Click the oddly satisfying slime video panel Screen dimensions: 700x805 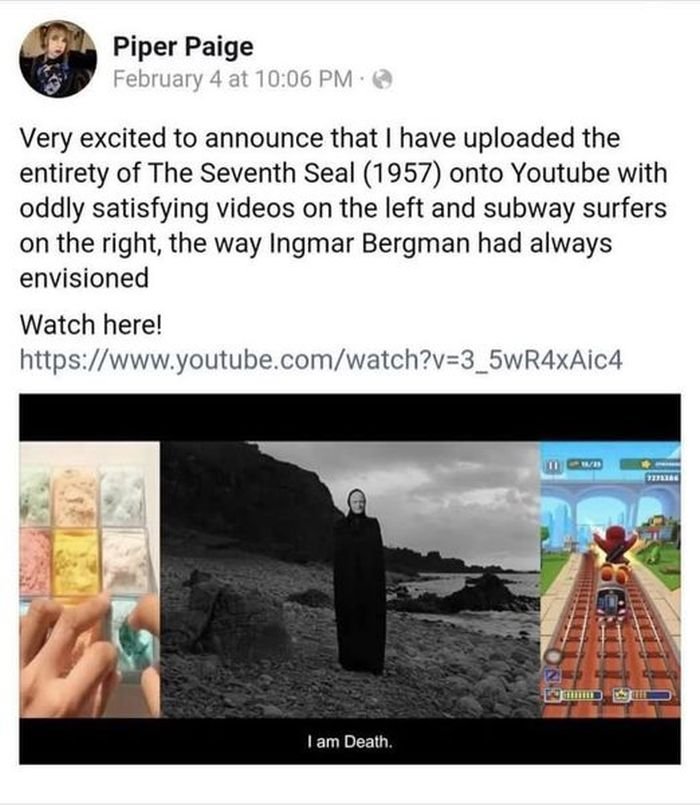tap(90, 580)
